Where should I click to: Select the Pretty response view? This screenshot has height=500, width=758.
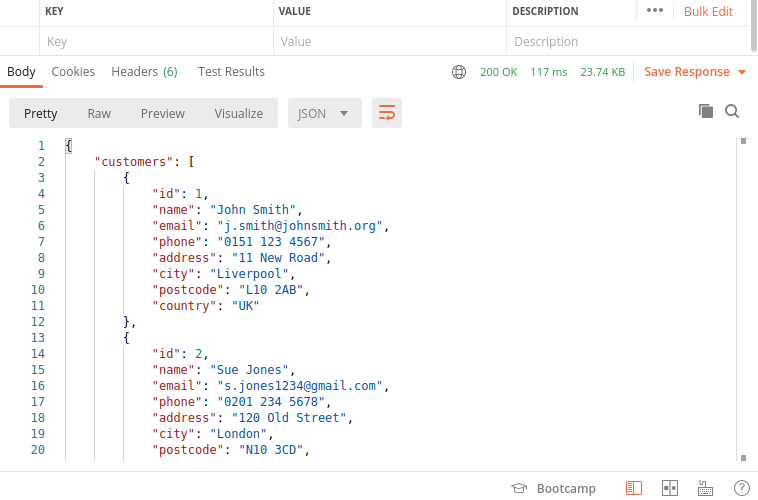pyautogui.click(x=41, y=113)
